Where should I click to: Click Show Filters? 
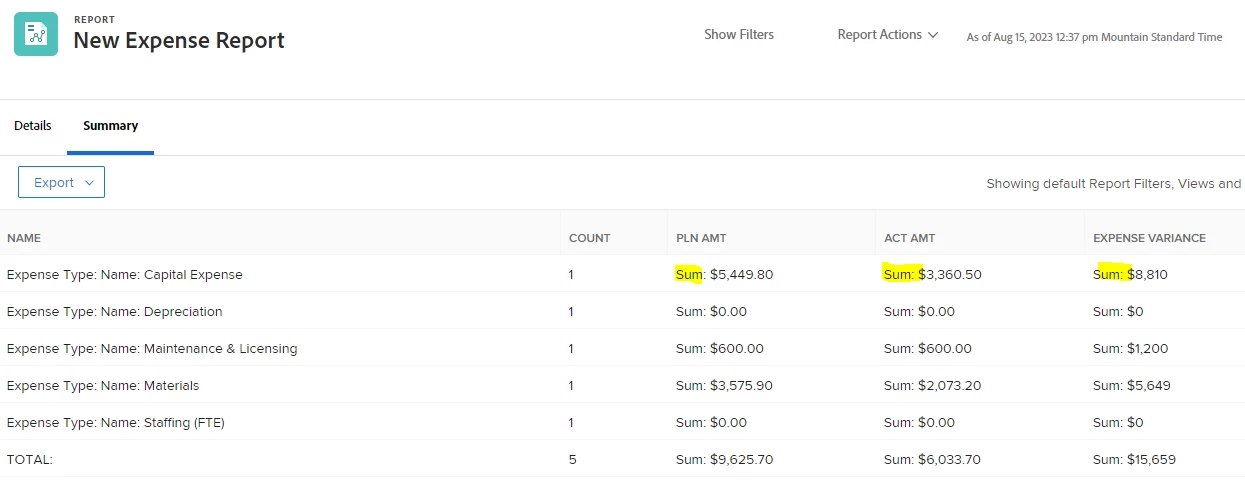point(738,35)
